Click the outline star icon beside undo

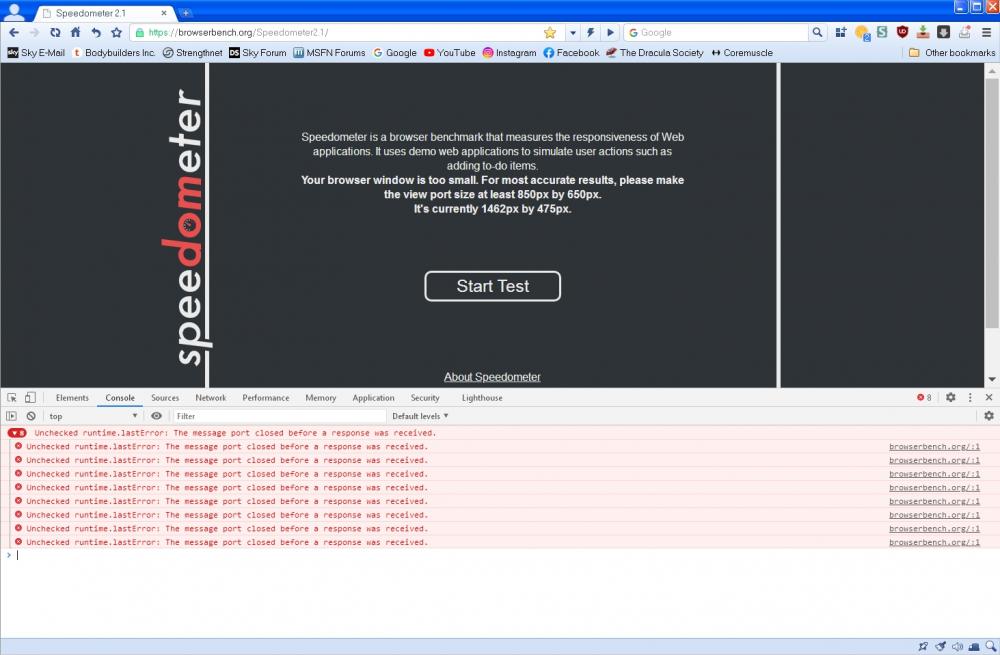pos(116,33)
